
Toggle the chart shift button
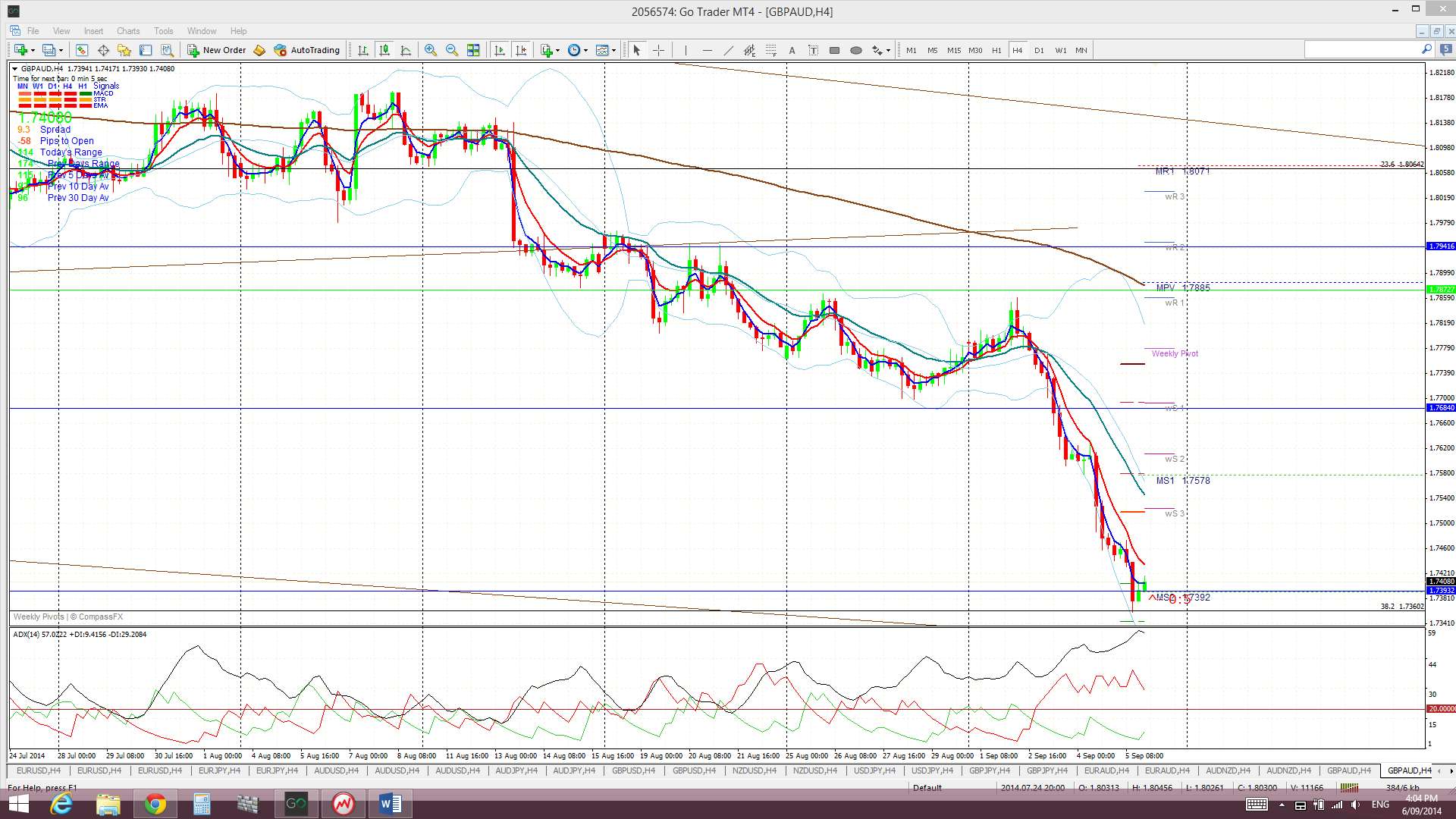pos(521,50)
